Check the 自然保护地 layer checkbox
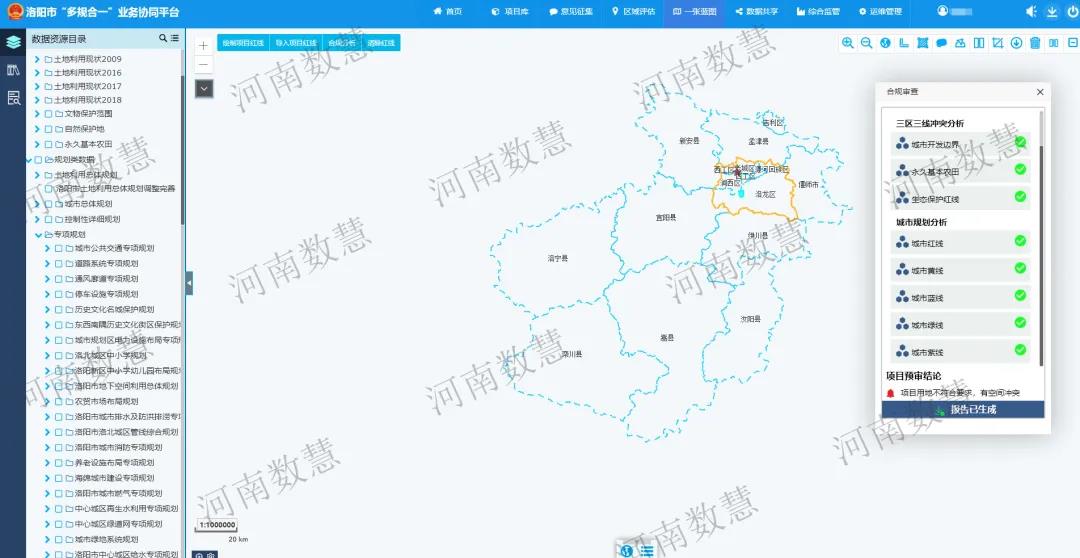The width and height of the screenshot is (1080, 558). point(48,129)
